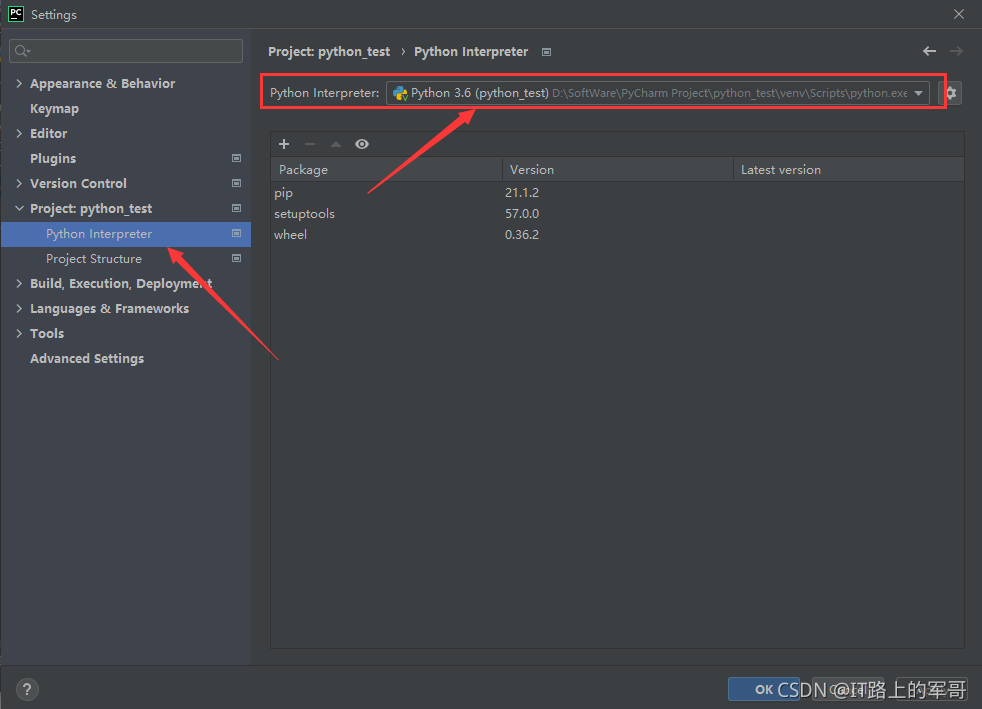This screenshot has width=982, height=709.
Task: Click version 0.36.2 of wheel
Action: (x=522, y=235)
